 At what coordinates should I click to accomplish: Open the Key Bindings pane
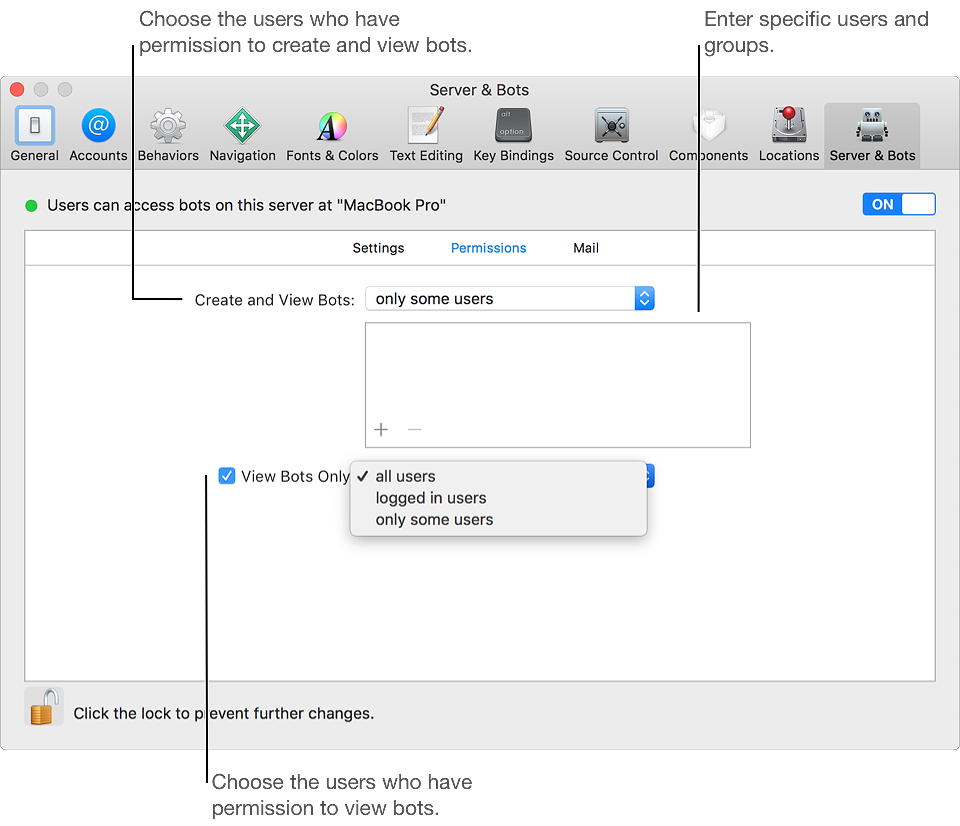(x=513, y=134)
